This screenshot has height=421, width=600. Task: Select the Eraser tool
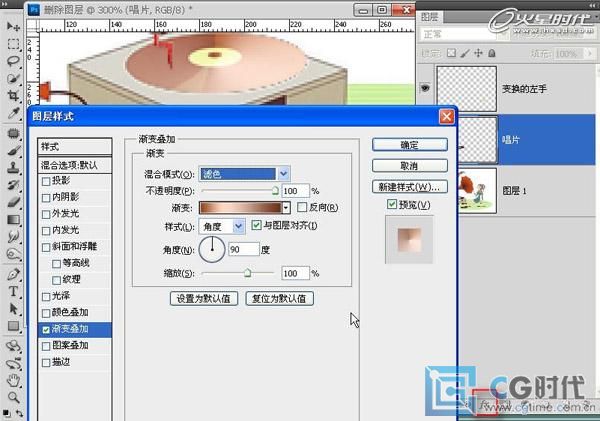[x=13, y=202]
